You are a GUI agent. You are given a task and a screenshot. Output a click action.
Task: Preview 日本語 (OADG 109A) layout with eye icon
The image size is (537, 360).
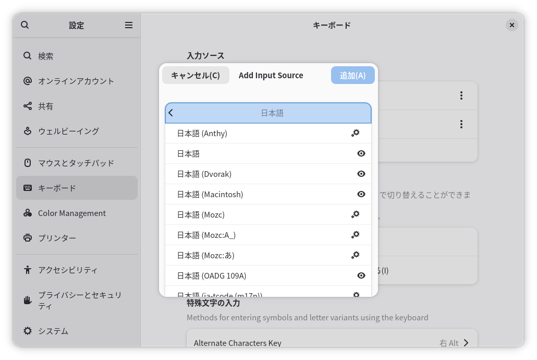tap(361, 275)
